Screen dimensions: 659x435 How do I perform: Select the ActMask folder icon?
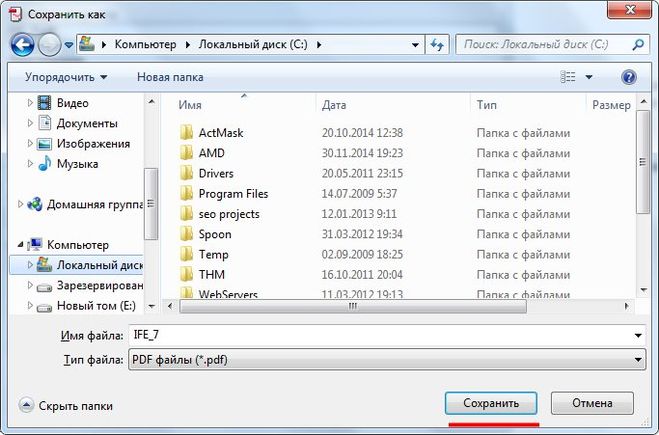(x=185, y=132)
